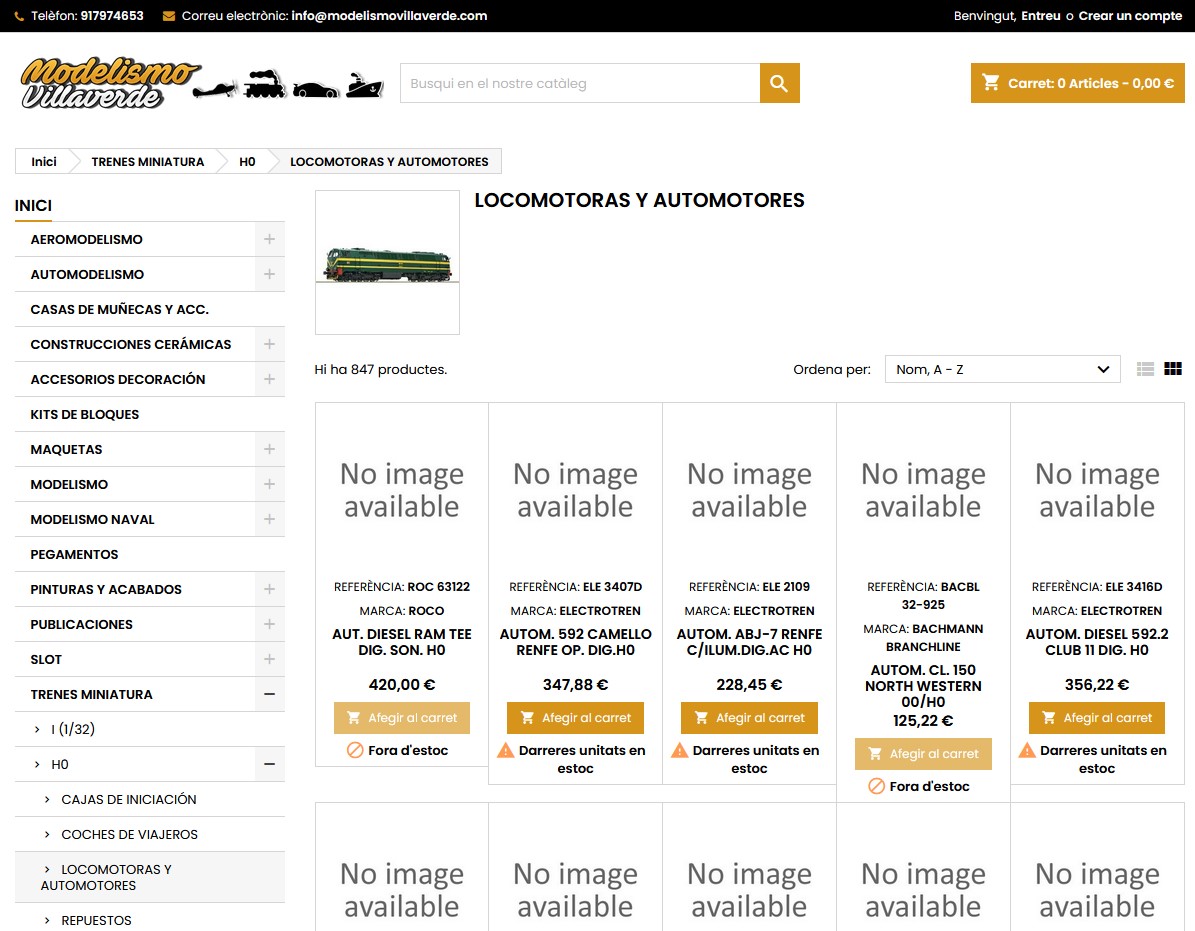Image resolution: width=1195 pixels, height=931 pixels.
Task: Expand the MODELISMO category
Action: [269, 485]
